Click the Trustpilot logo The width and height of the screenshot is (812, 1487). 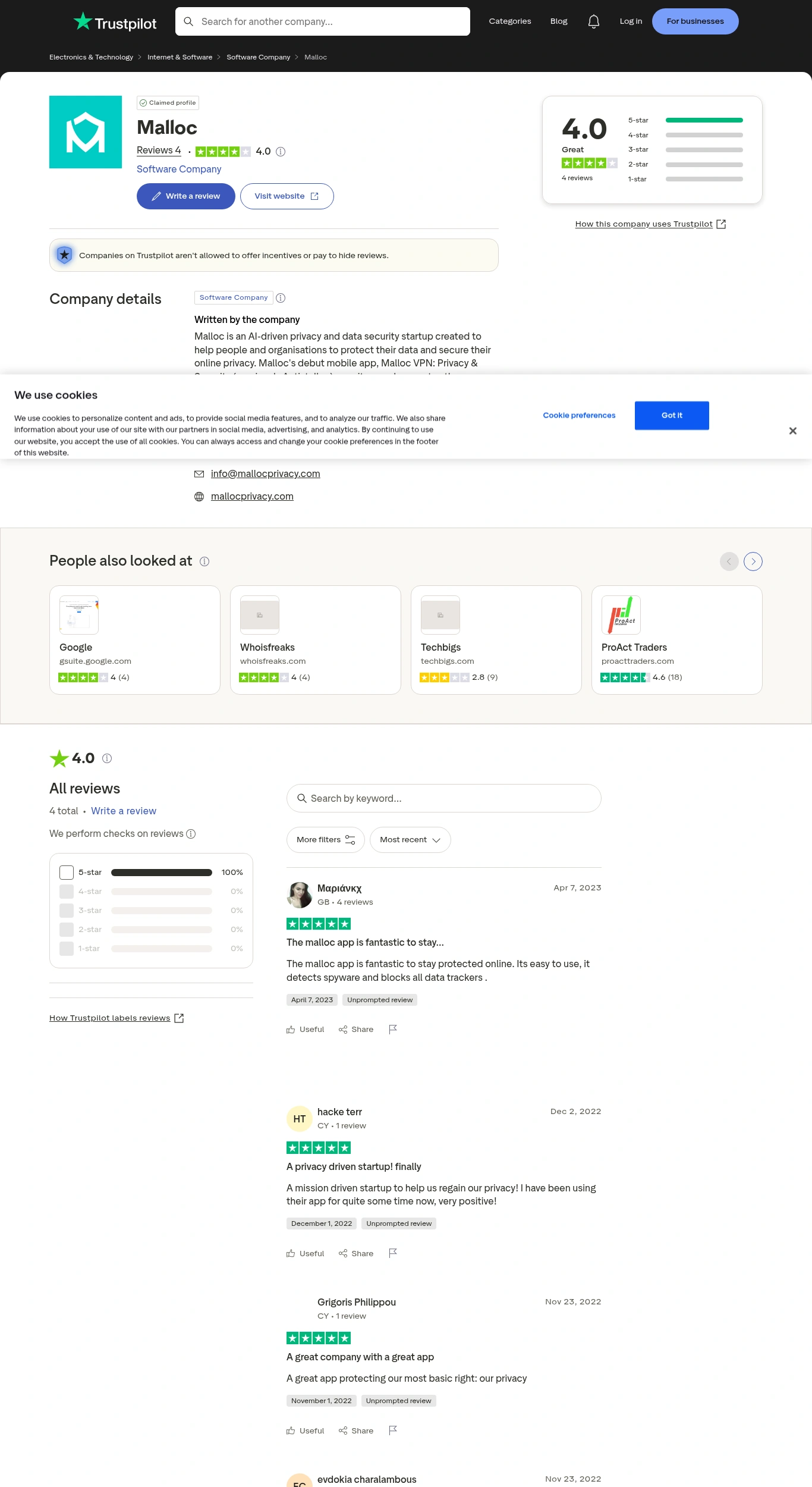point(115,22)
